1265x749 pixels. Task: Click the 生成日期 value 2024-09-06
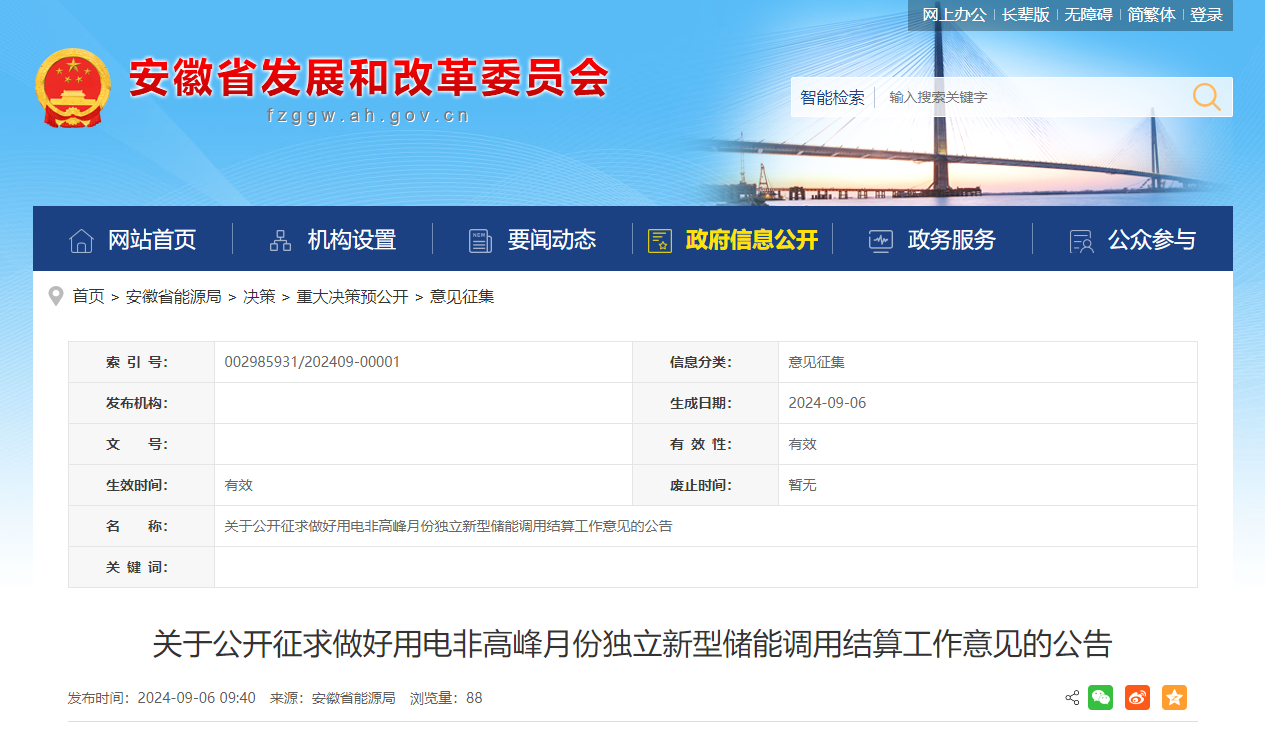coord(827,403)
